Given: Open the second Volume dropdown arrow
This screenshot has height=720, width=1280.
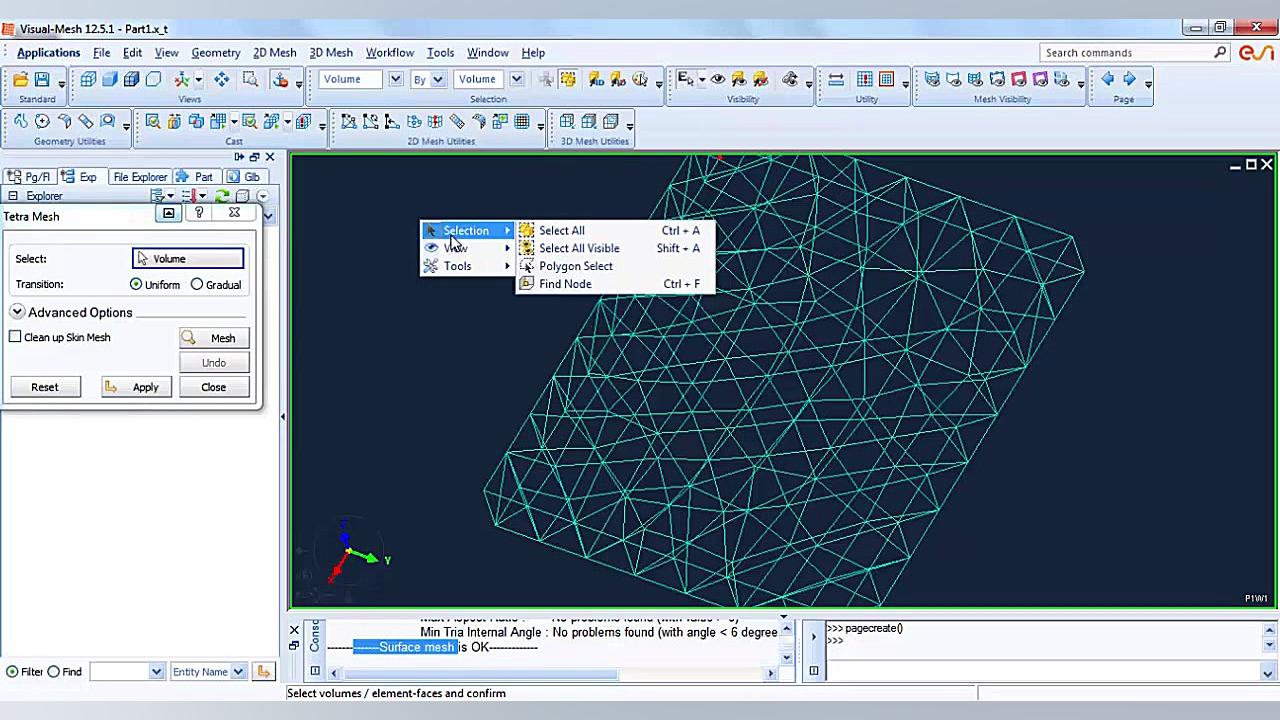Looking at the screenshot, I should [x=516, y=79].
